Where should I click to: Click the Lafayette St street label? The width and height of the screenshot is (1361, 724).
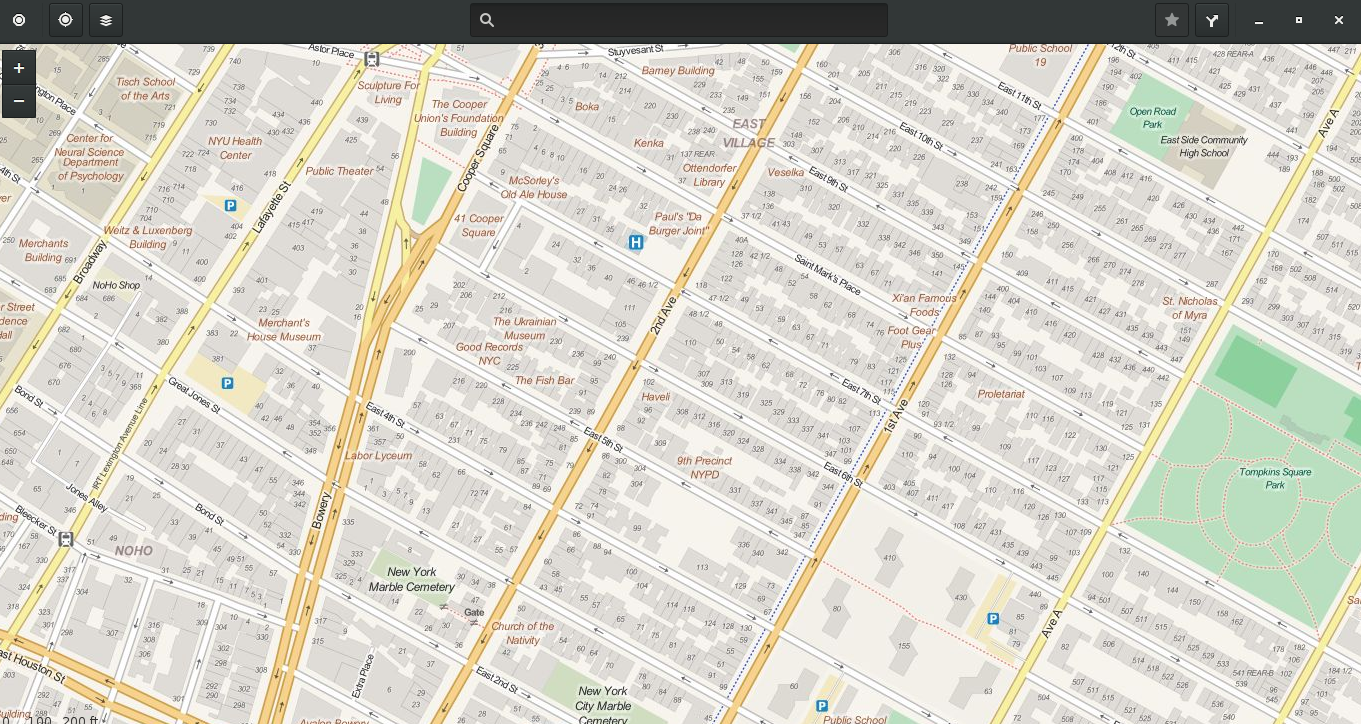point(270,208)
